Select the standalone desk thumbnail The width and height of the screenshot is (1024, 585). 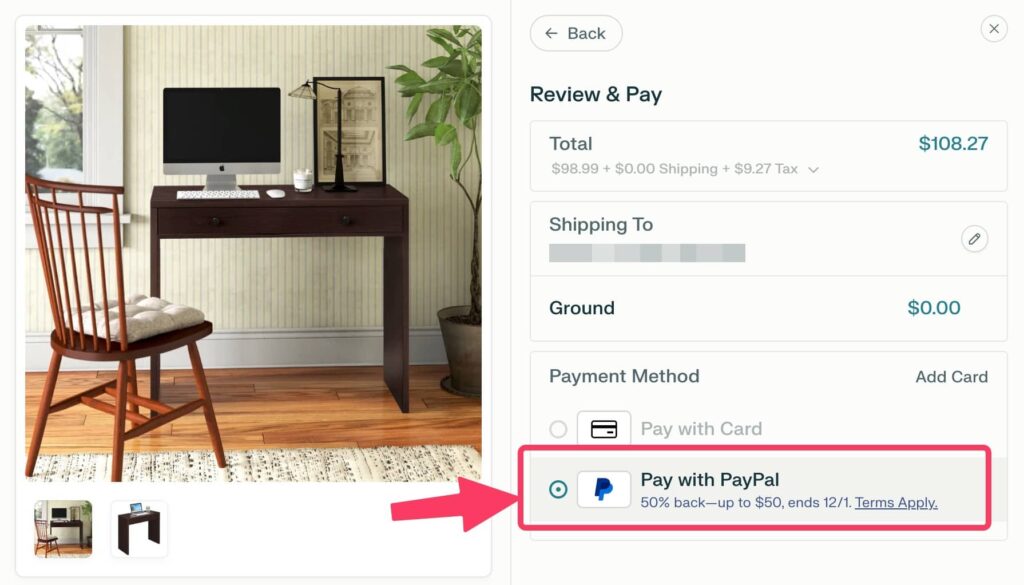click(138, 529)
